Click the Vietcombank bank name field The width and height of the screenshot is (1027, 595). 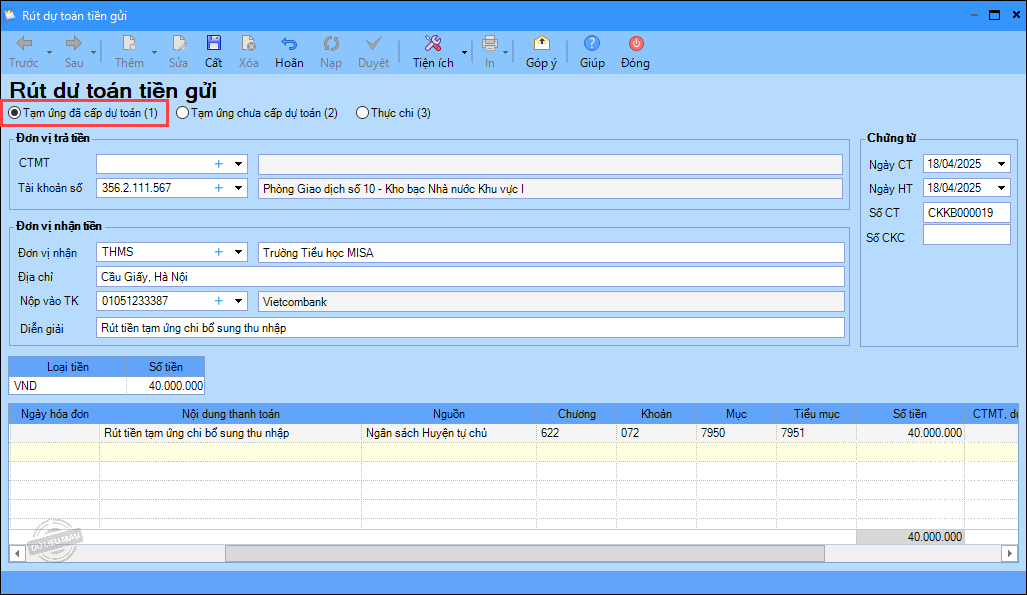(x=551, y=301)
